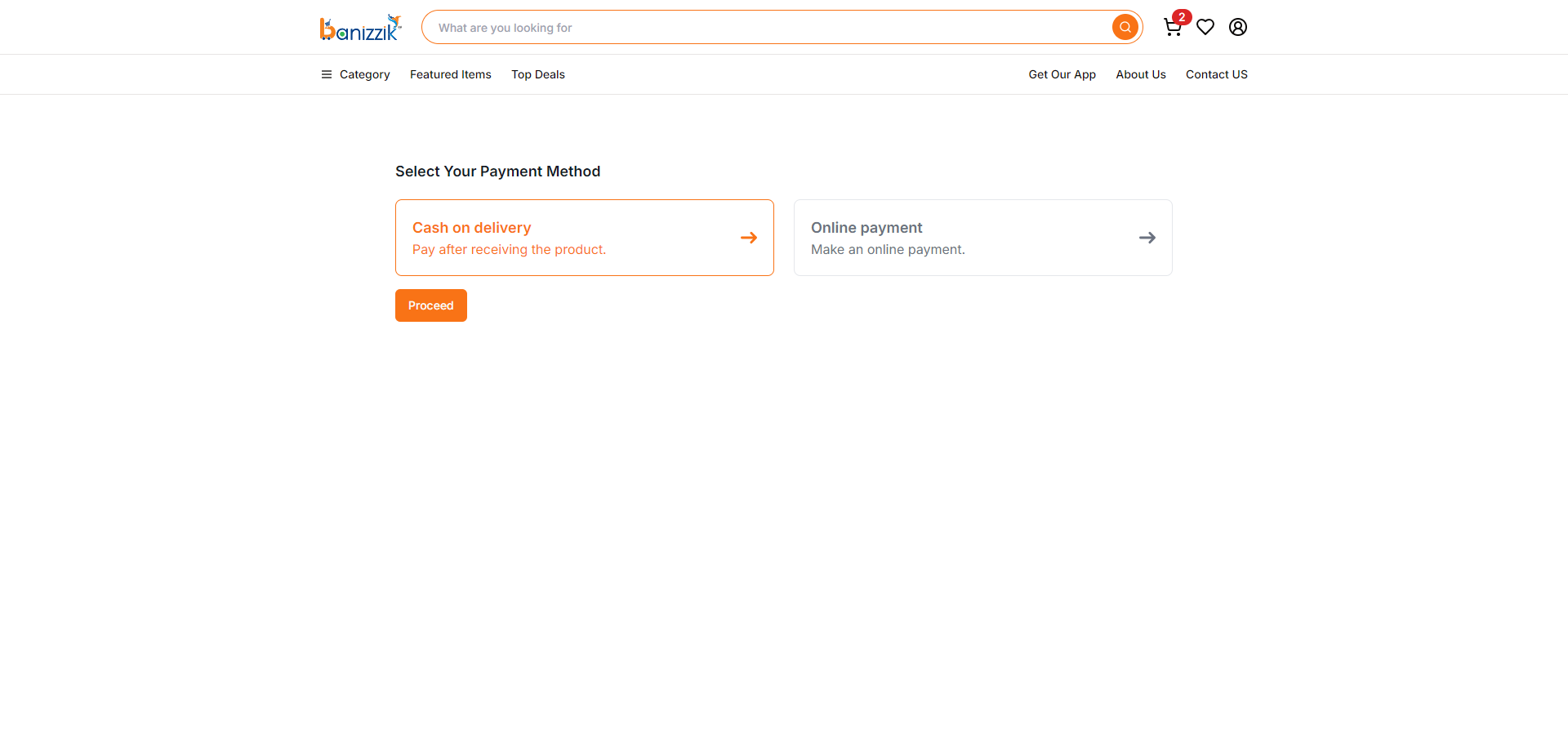Click the 'Pay after receiving the product' text
The height and width of the screenshot is (744, 1568).
click(x=509, y=250)
